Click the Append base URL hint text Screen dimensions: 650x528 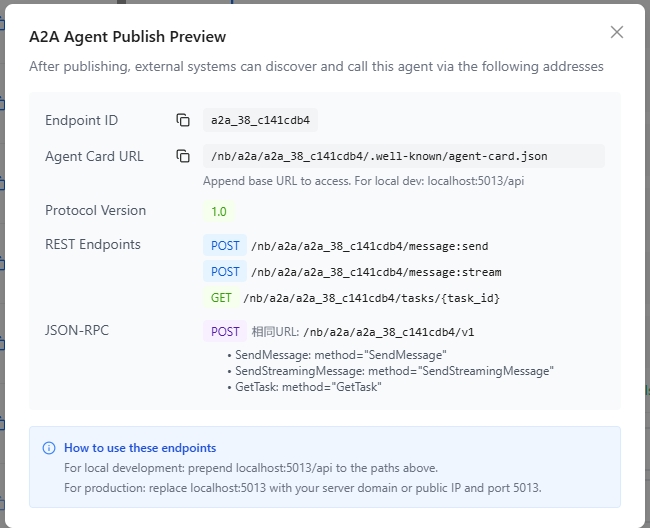(364, 181)
